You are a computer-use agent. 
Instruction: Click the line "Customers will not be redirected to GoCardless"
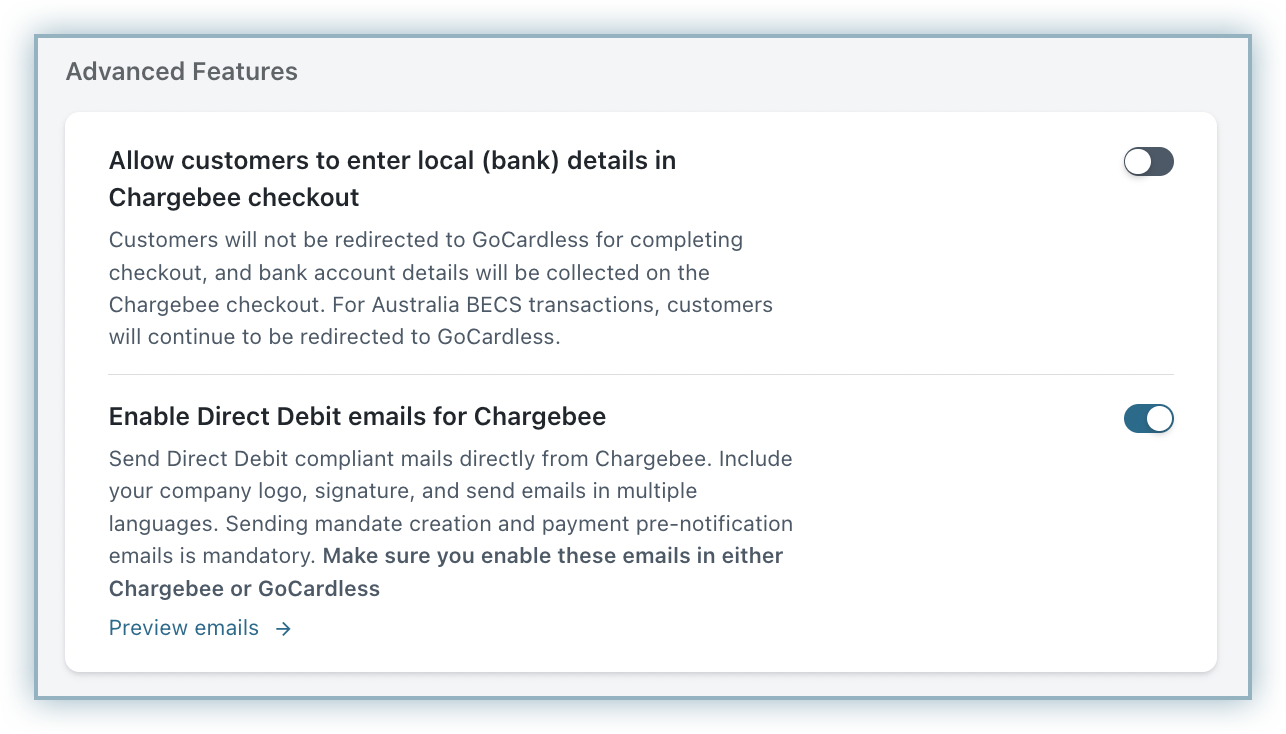point(425,241)
